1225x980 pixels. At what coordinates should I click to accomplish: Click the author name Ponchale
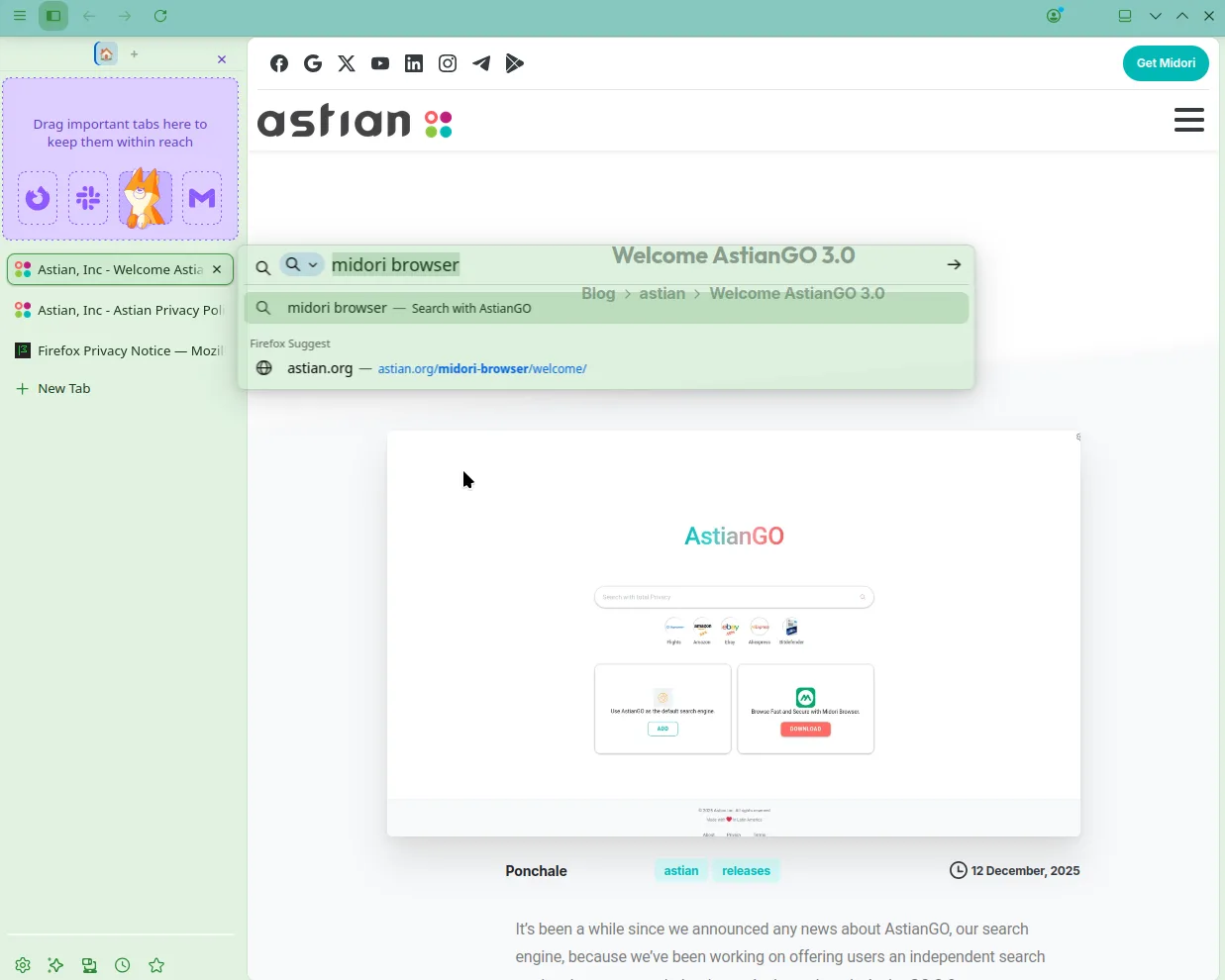pos(537,872)
